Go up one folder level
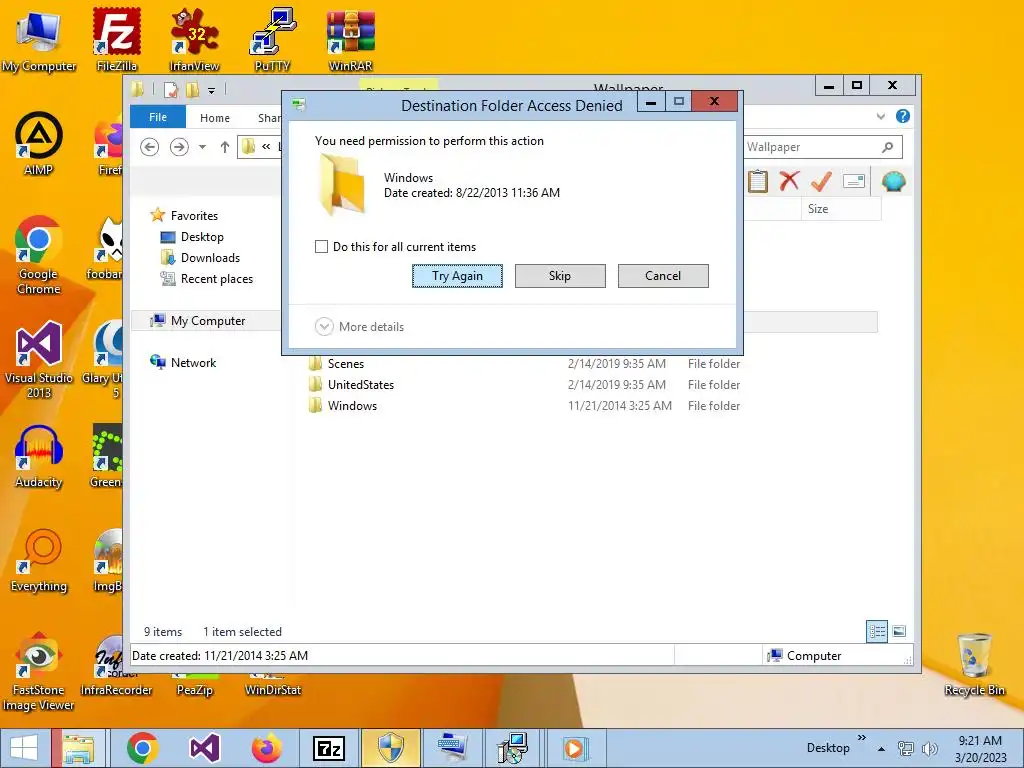Screen dimensions: 1024x768 [x=225, y=147]
